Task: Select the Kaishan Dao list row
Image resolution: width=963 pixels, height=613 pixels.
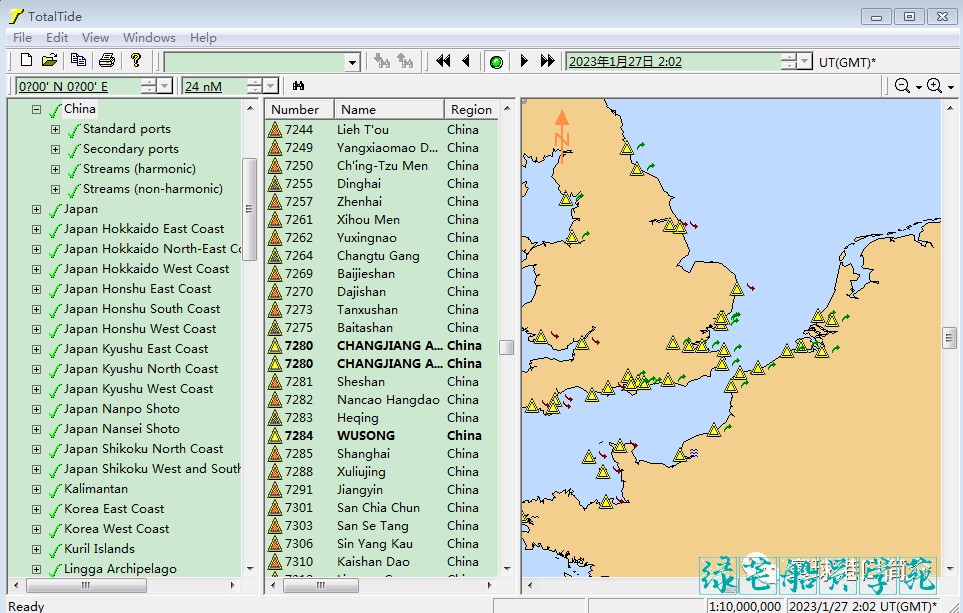Action: coord(381,561)
